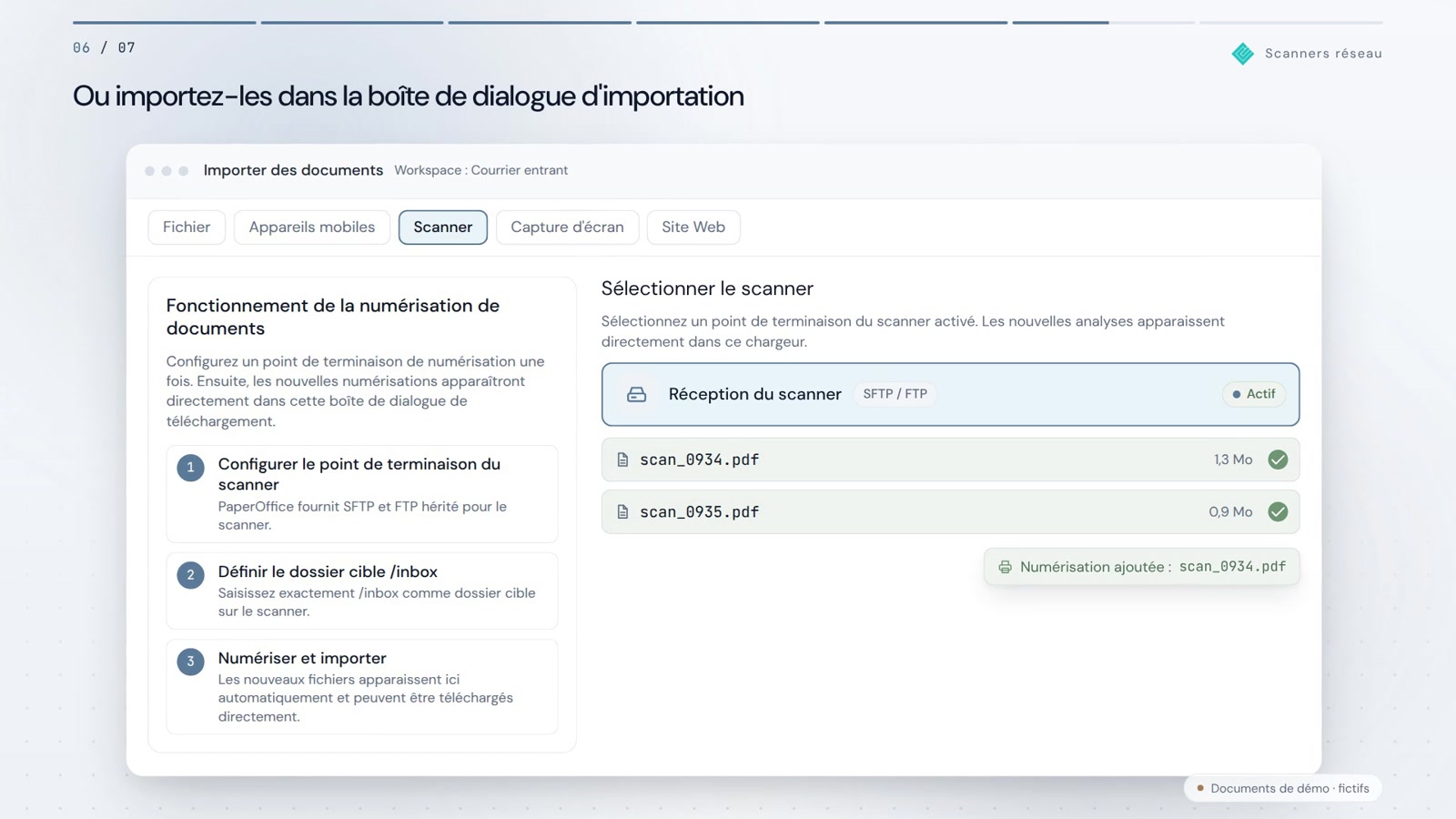
Task: Click the SFTP / FTP badge
Action: (x=895, y=394)
